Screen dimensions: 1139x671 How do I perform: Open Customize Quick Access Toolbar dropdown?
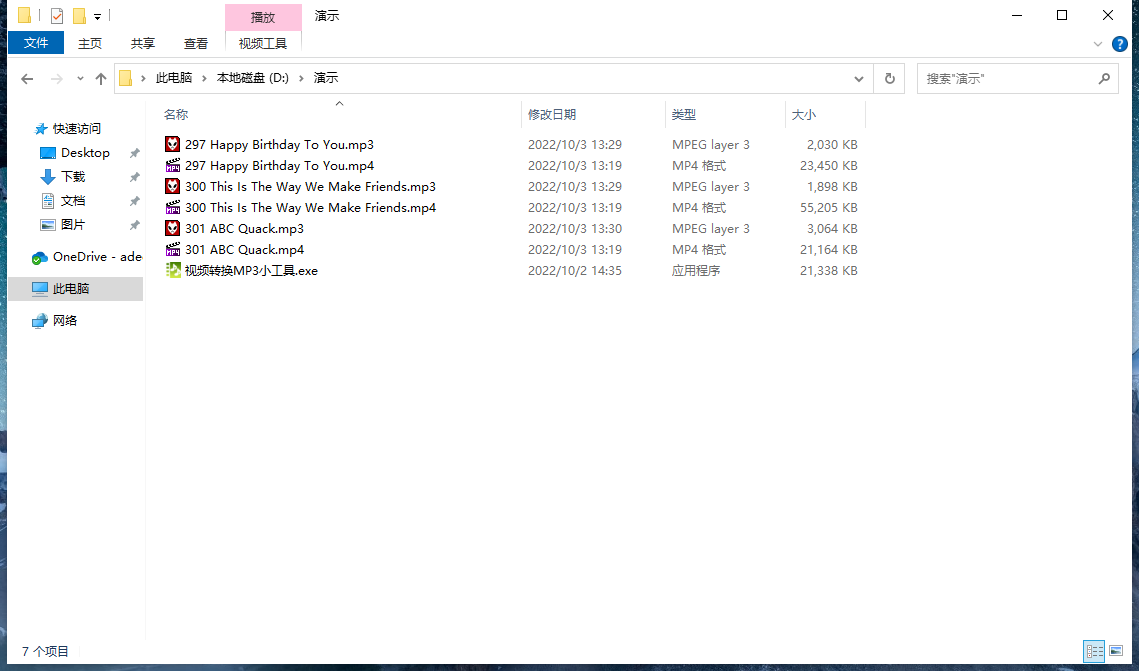(97, 17)
